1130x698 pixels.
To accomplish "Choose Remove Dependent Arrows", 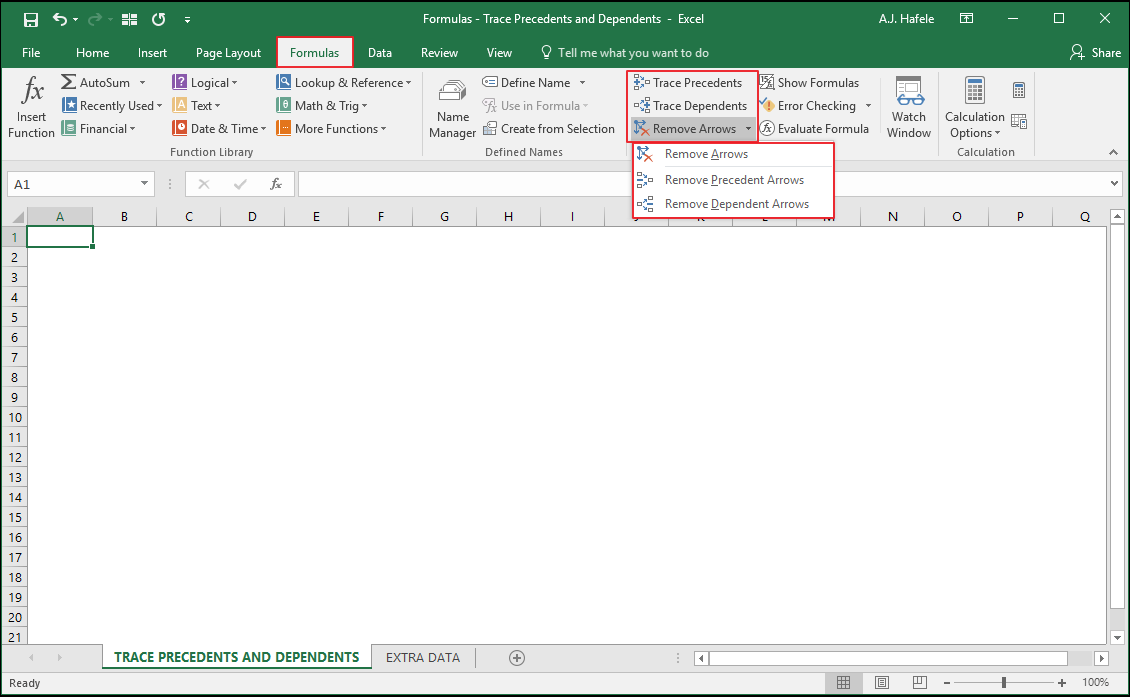I will point(733,204).
